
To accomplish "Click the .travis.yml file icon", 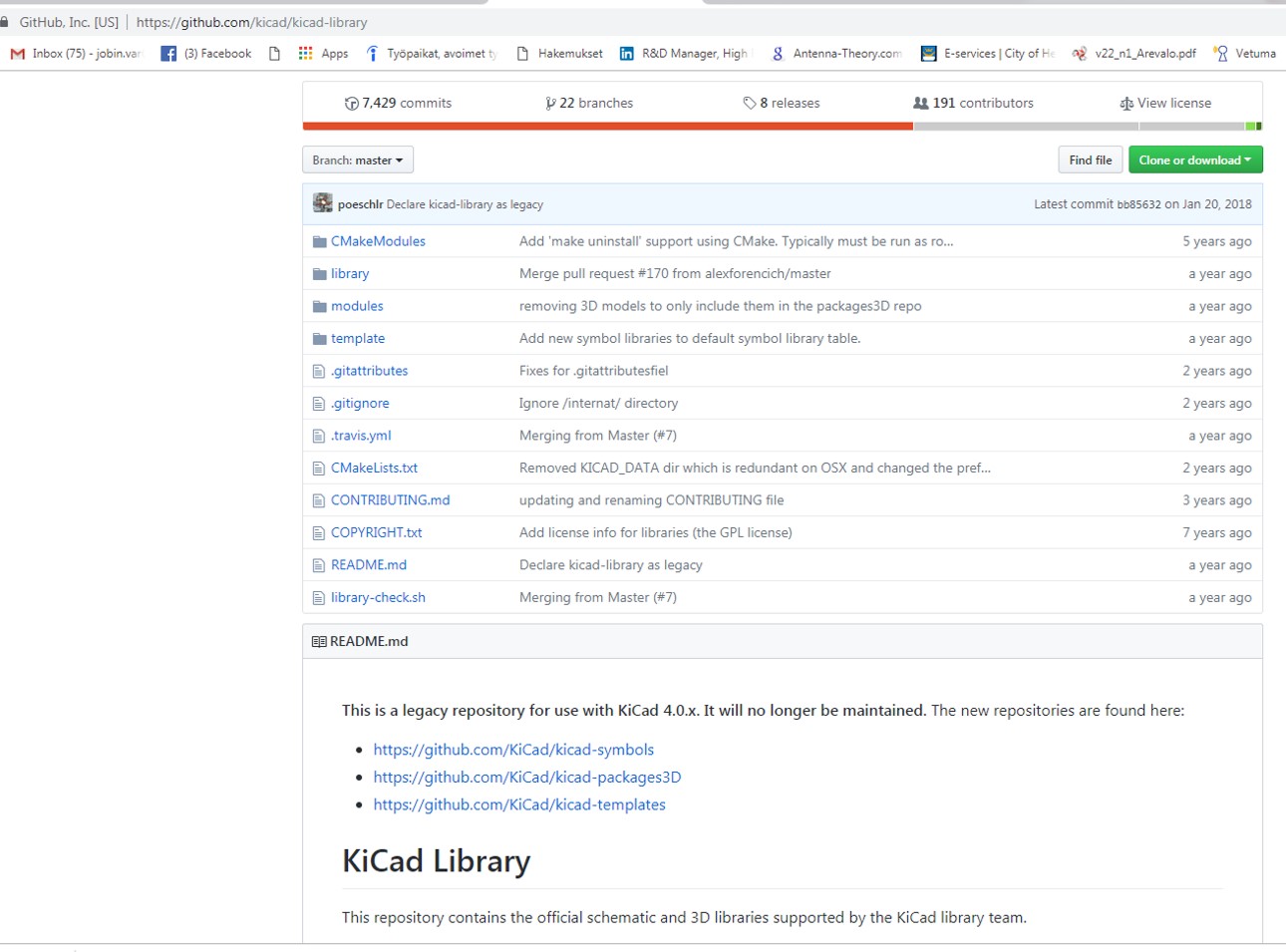I will [319, 437].
